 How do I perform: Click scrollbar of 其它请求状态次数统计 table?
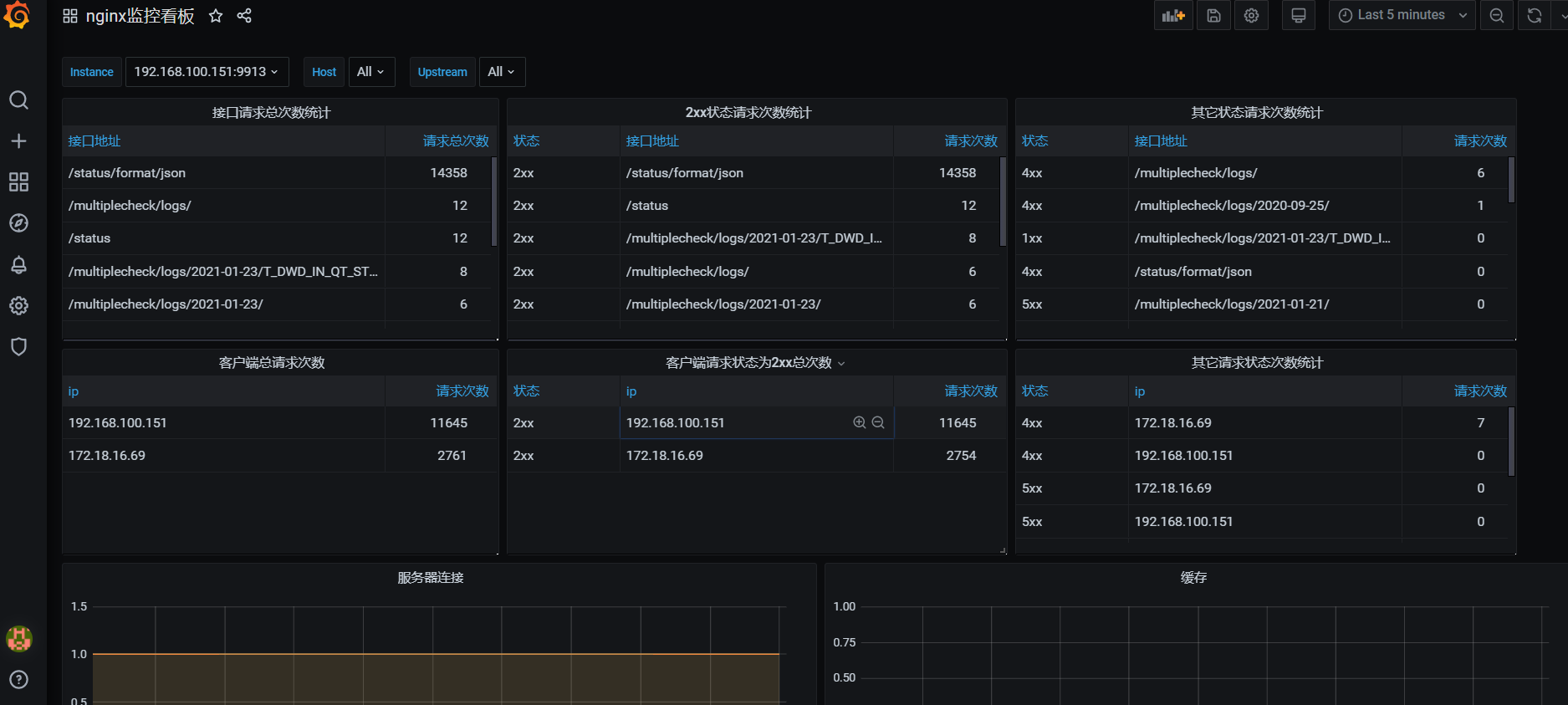pos(1511,442)
